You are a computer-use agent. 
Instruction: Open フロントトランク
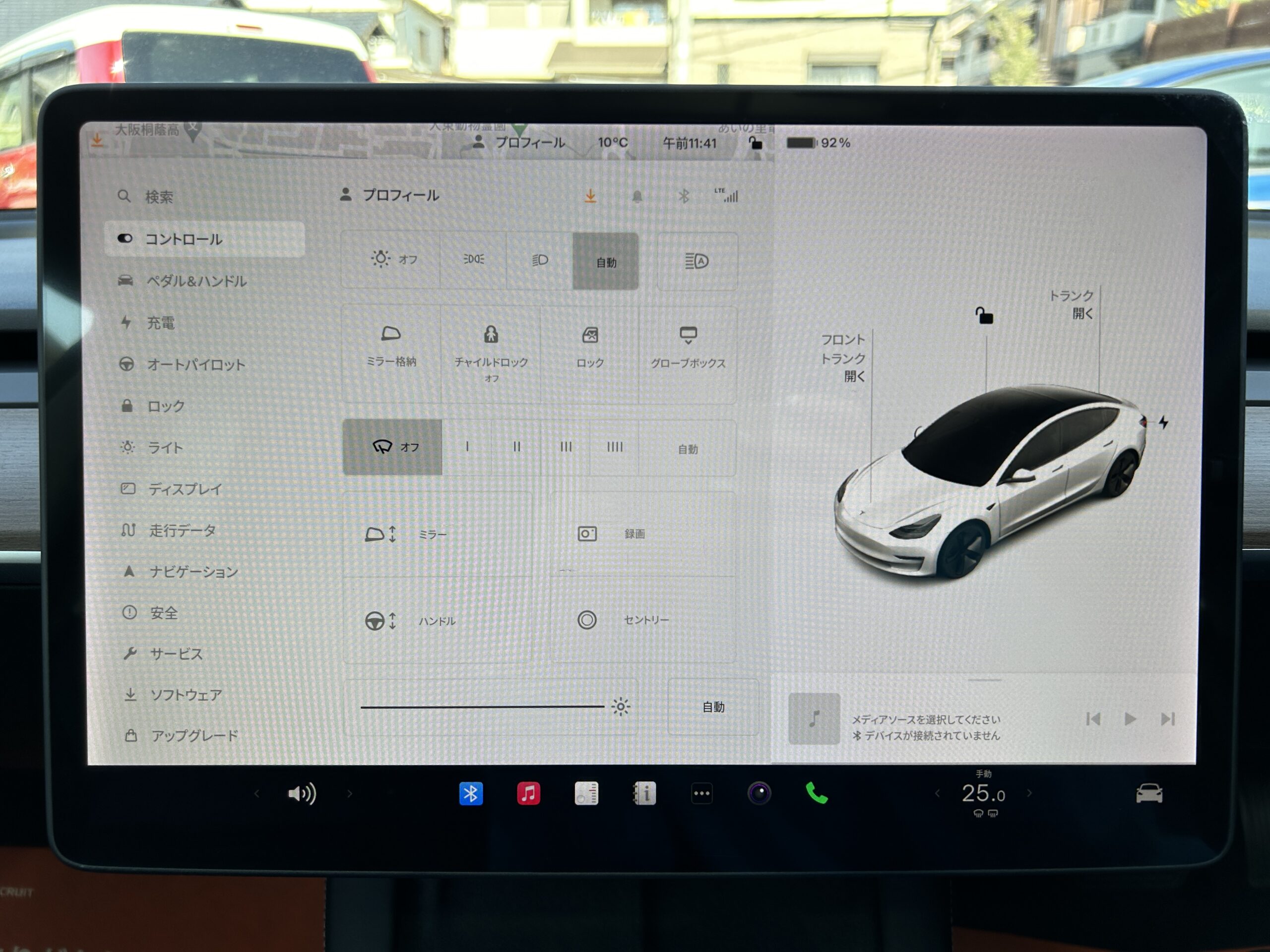point(843,357)
